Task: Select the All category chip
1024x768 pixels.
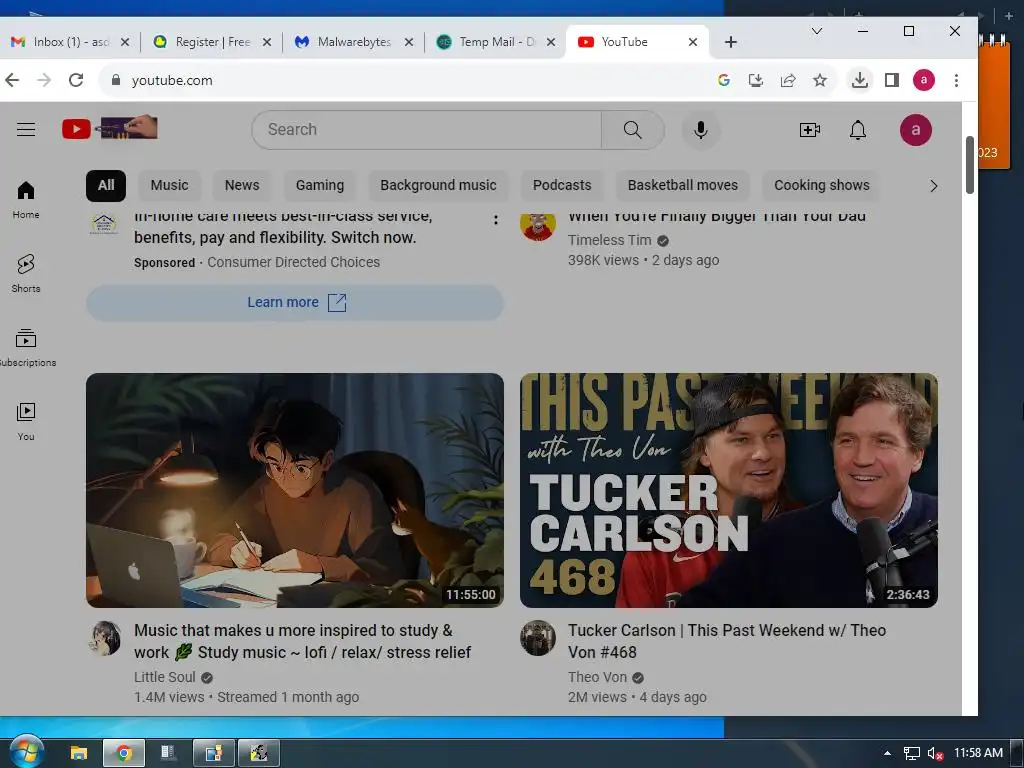Action: pyautogui.click(x=106, y=185)
